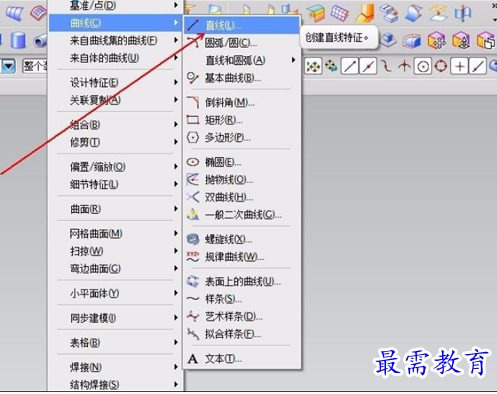Open the 整个装 selection scope combo box
Image resolution: width=497 pixels, height=394 pixels.
coord(35,66)
